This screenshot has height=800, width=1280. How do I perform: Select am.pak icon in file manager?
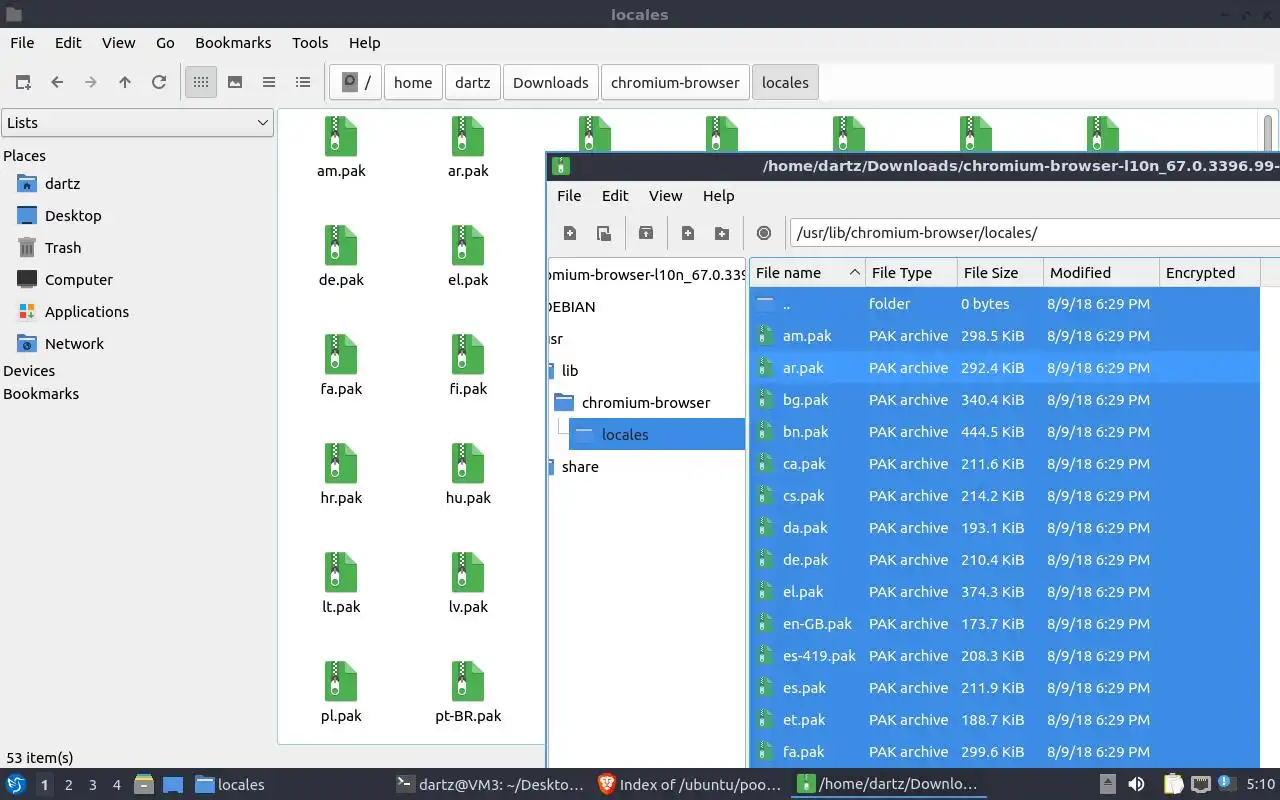point(341,147)
